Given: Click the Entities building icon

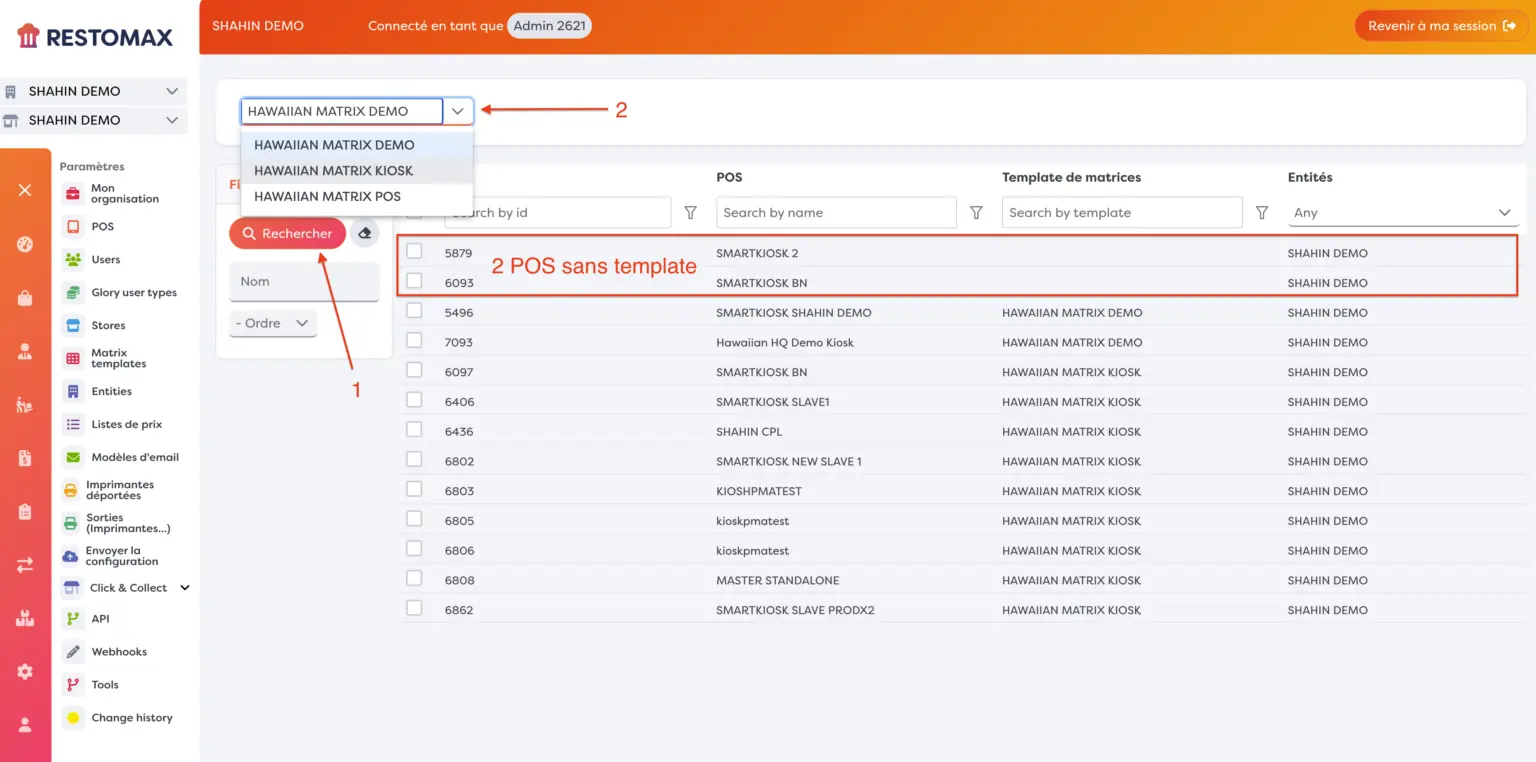Looking at the screenshot, I should point(72,392).
